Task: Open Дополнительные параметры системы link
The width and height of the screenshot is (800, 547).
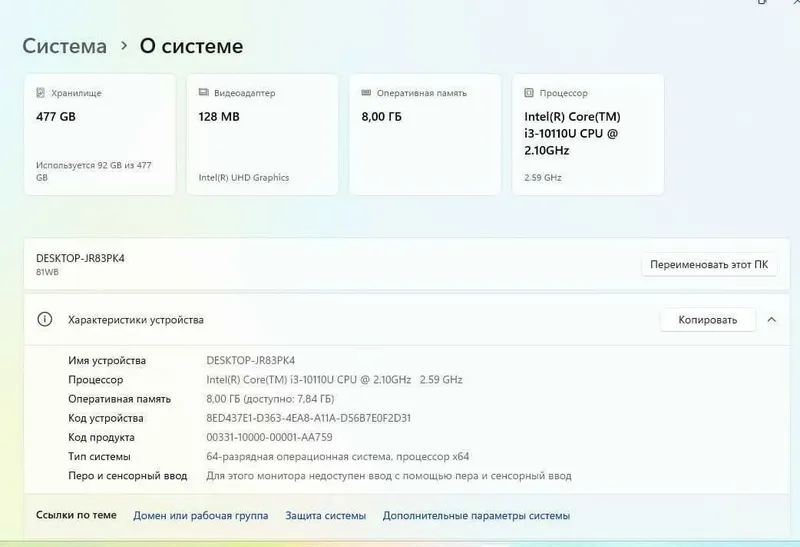Action: coord(476,515)
